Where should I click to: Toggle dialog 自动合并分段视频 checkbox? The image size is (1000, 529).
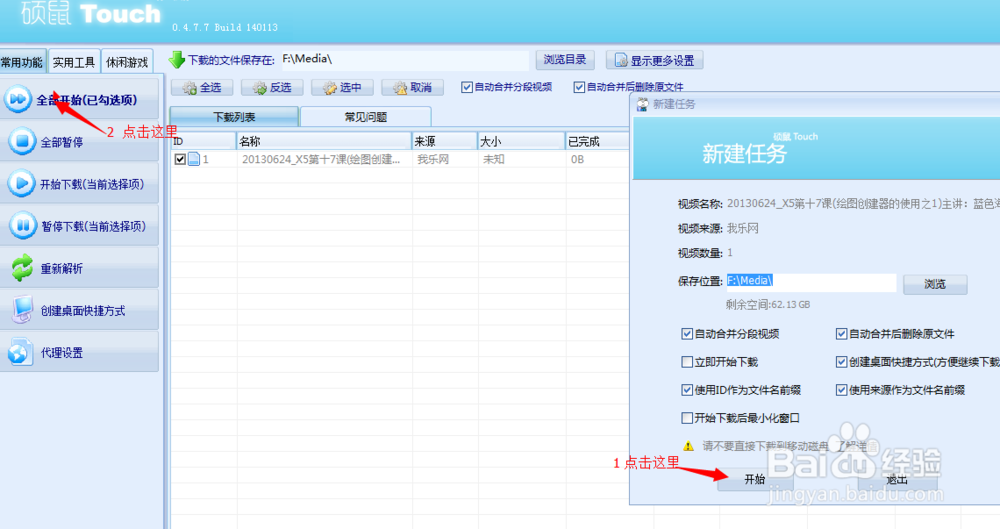click(x=687, y=334)
